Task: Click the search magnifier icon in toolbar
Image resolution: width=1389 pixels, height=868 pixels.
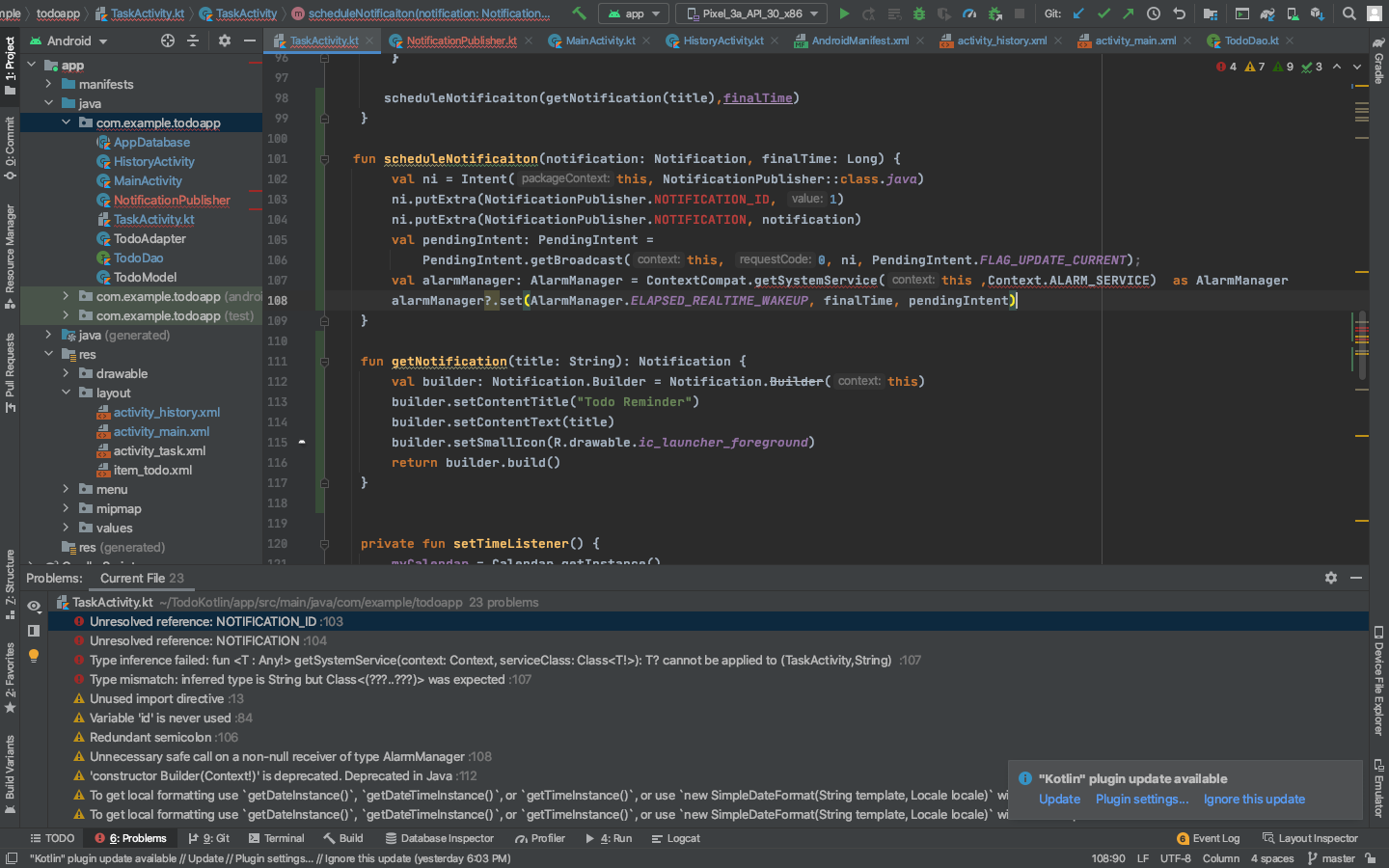Action: pyautogui.click(x=1349, y=14)
